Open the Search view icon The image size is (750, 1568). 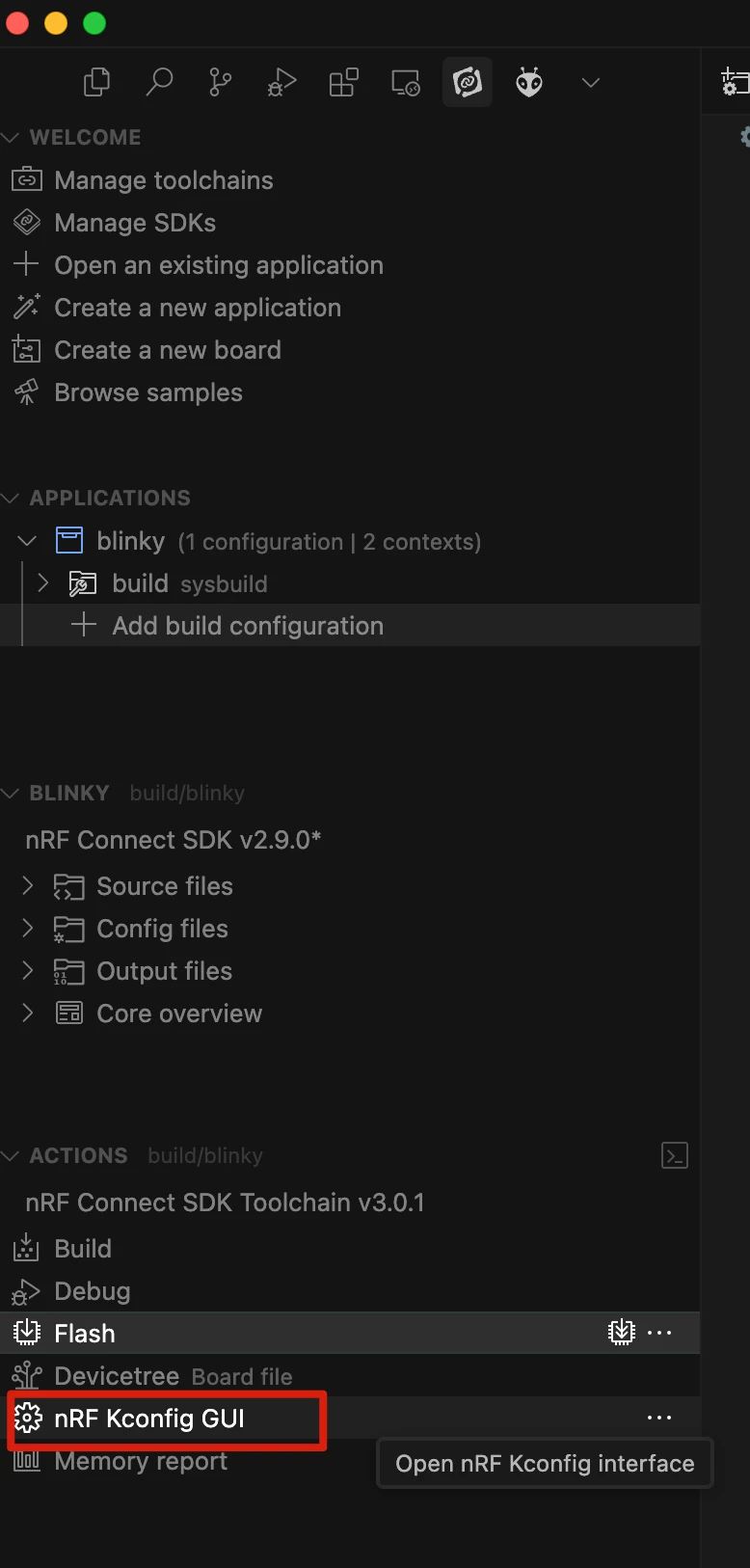[x=159, y=83]
